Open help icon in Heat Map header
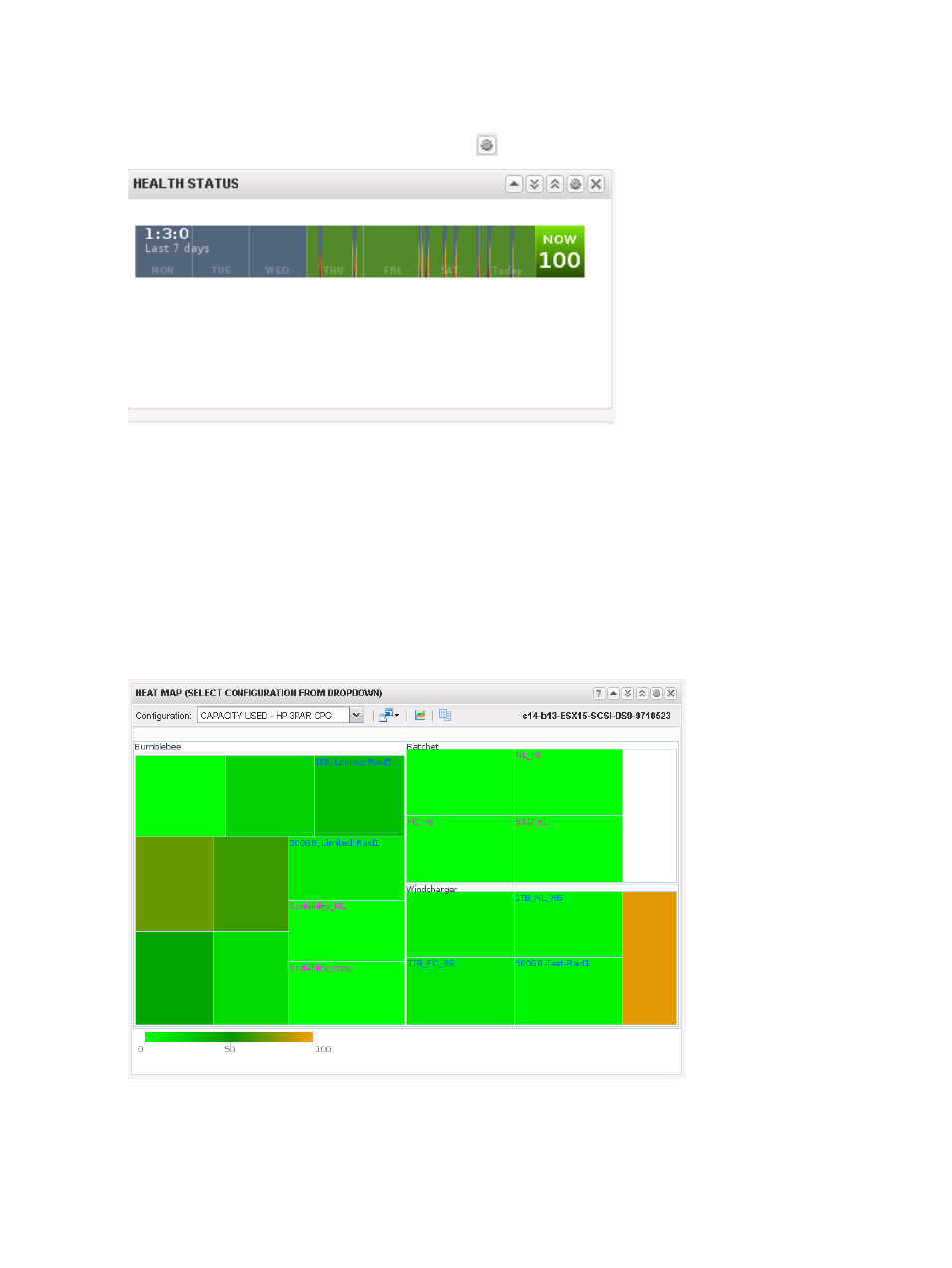This screenshot has width=952, height=1268. [x=599, y=693]
